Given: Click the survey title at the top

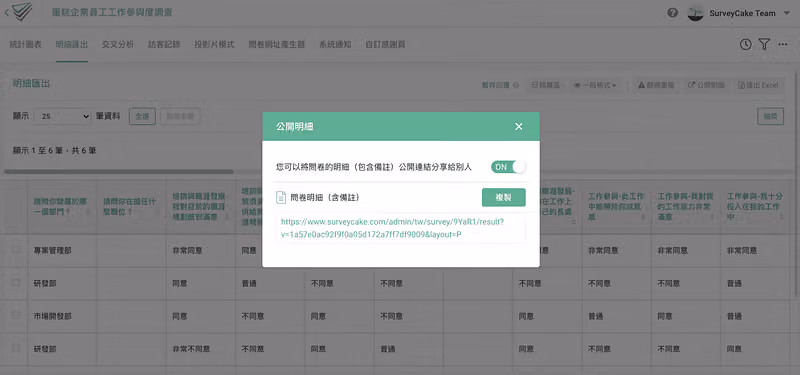Looking at the screenshot, I should click(x=112, y=12).
